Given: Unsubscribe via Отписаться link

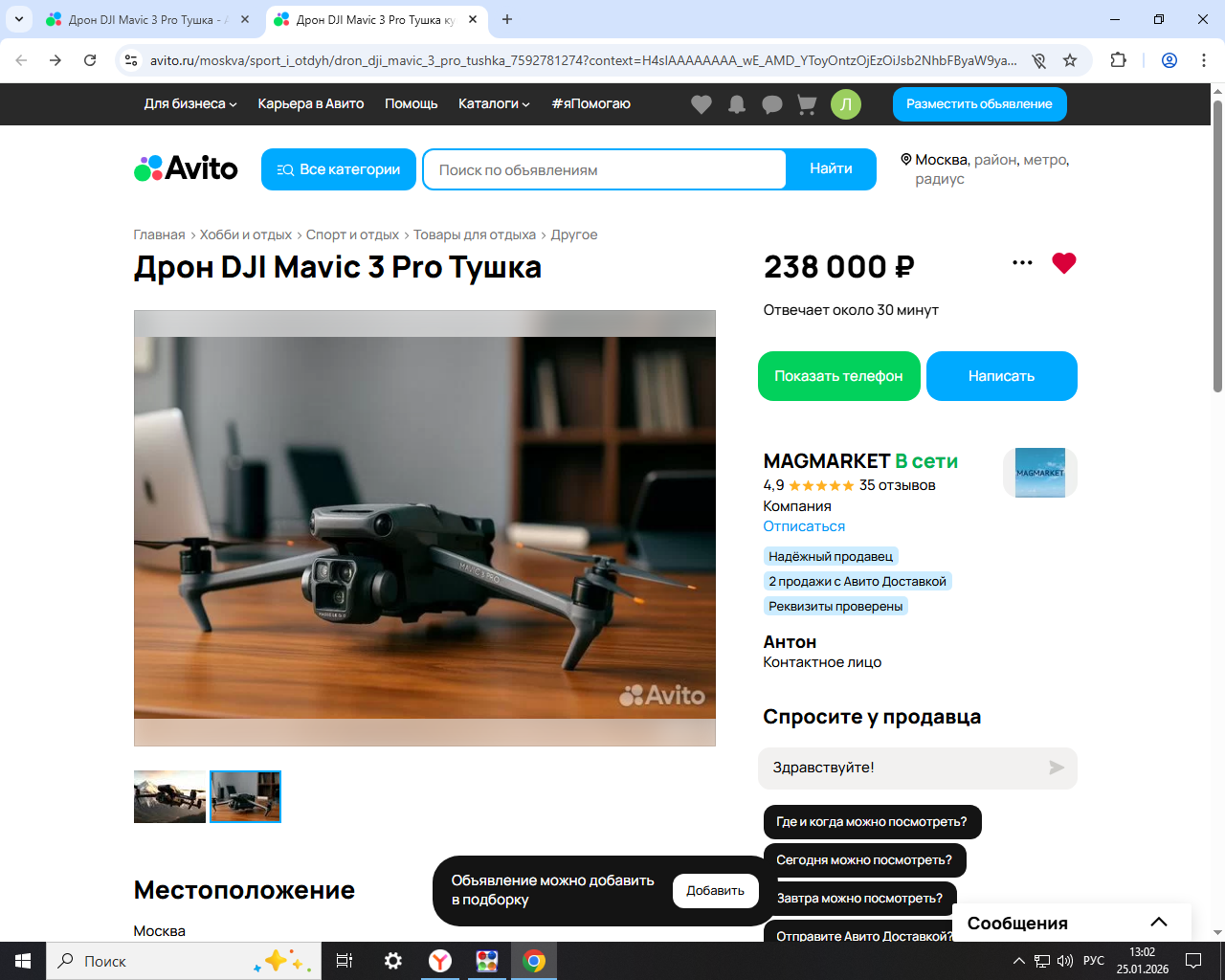Looking at the screenshot, I should coord(804,526).
